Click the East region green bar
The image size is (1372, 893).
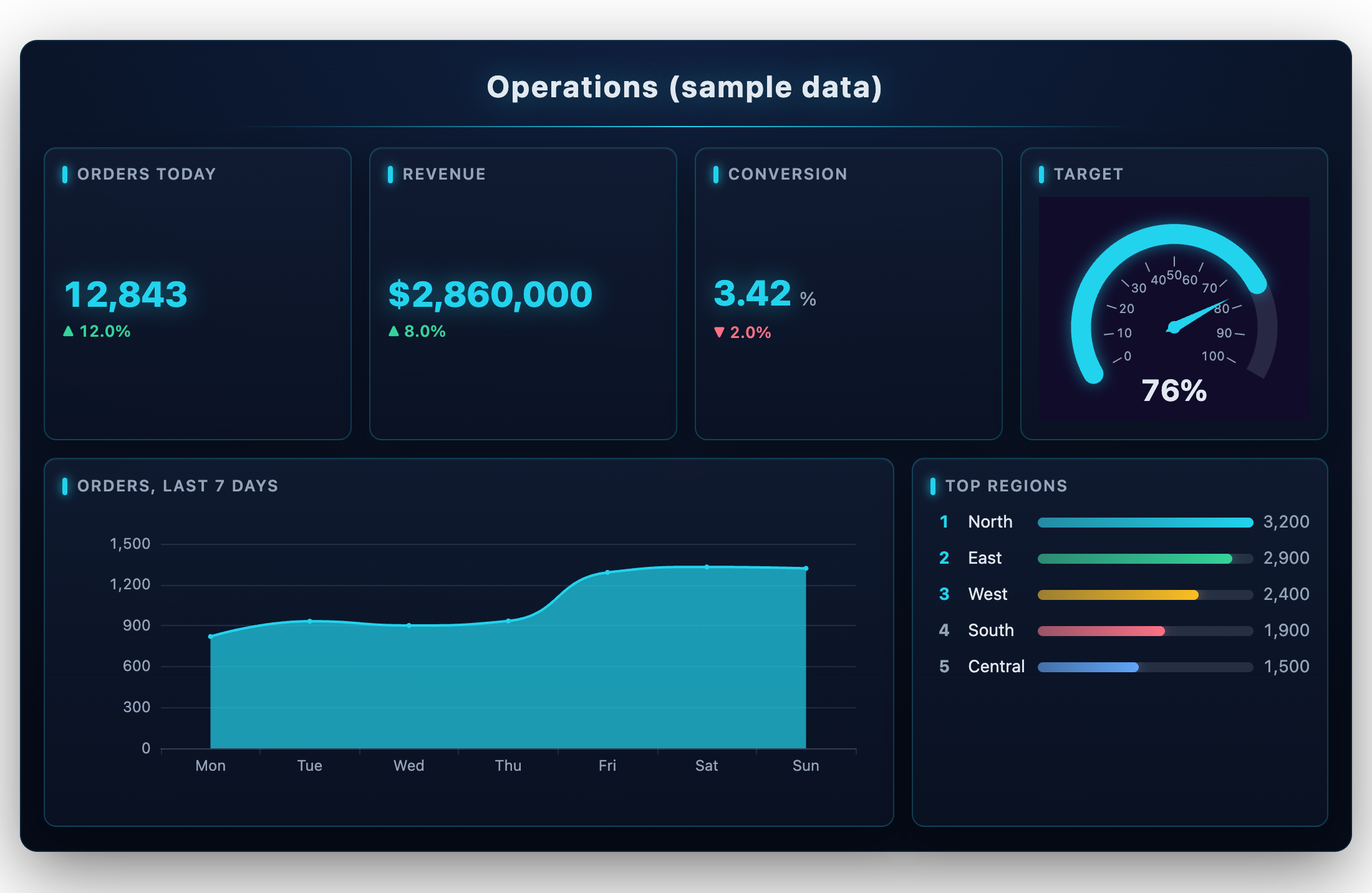point(1135,559)
